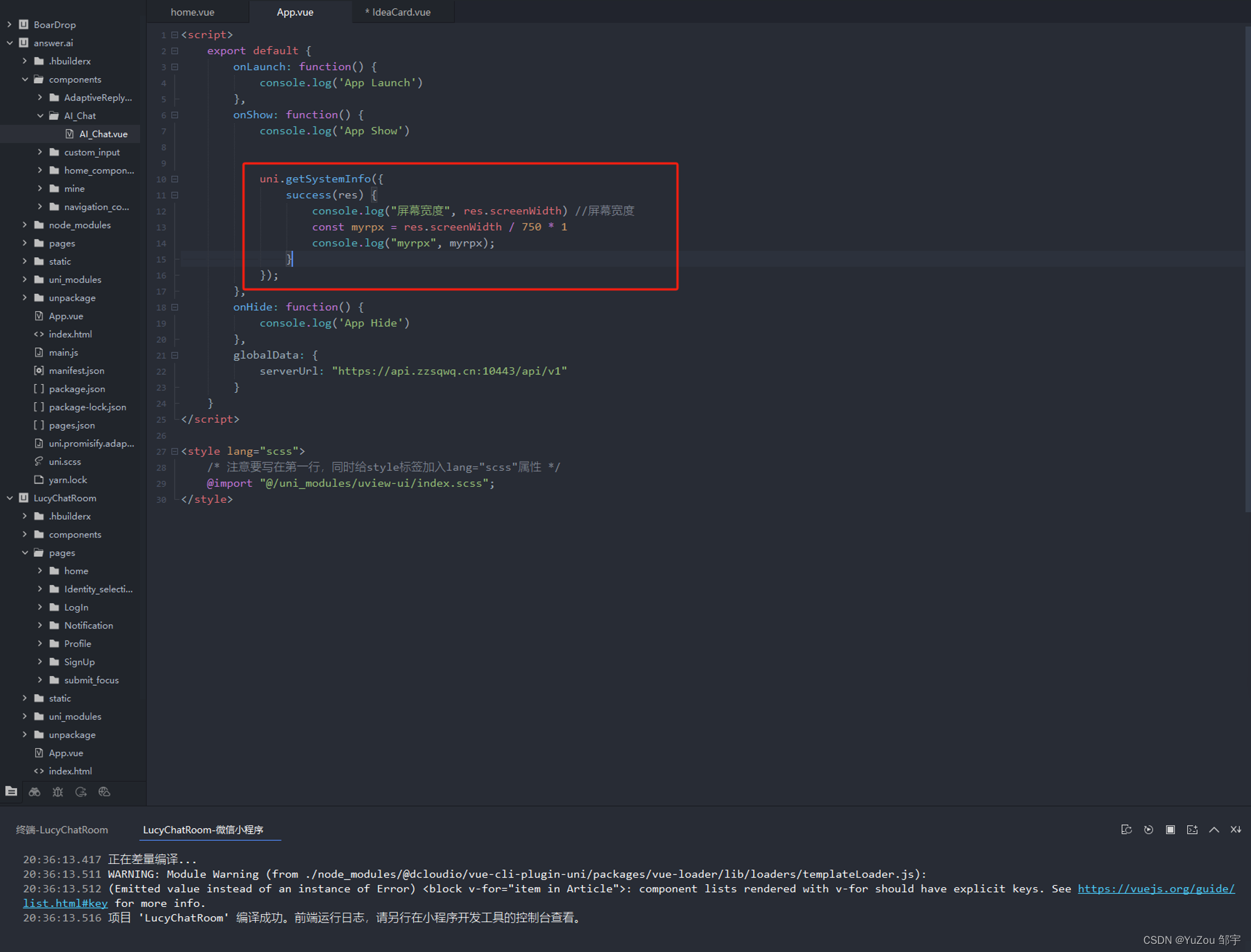1251x952 pixels.
Task: Expand the BoarDrop project
Action: (x=9, y=24)
